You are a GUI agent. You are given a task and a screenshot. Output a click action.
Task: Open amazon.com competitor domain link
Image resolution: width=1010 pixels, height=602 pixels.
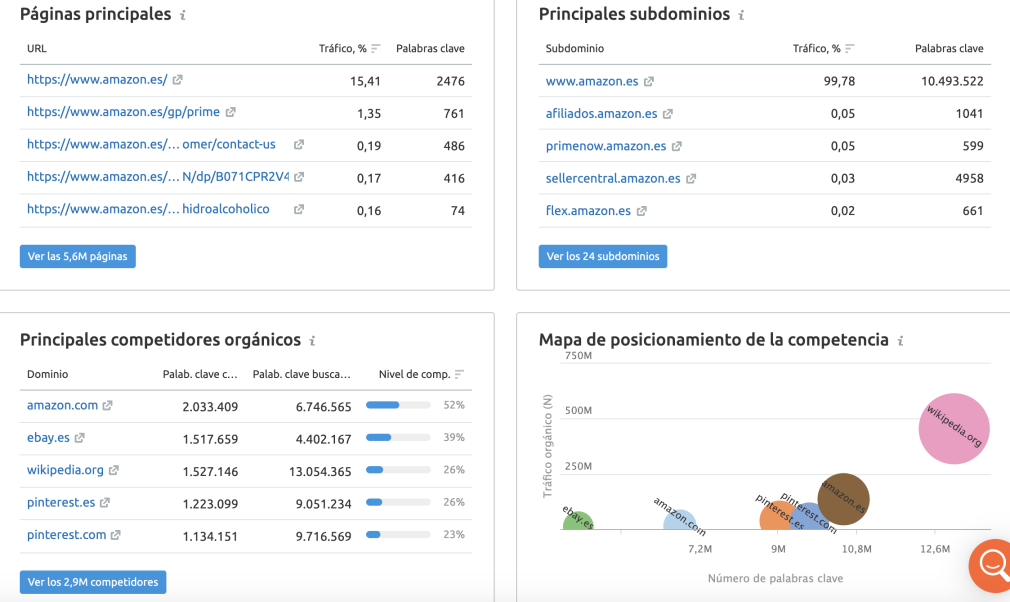62,406
